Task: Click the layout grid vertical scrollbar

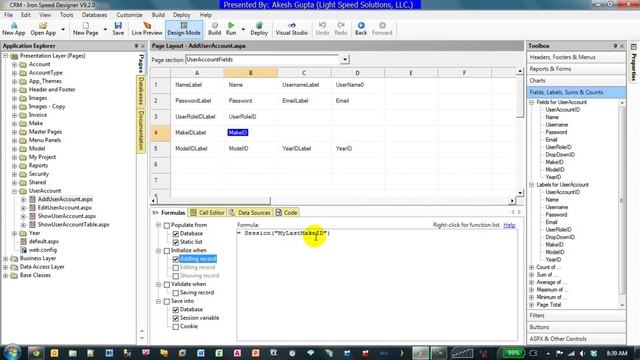Action: point(520,132)
